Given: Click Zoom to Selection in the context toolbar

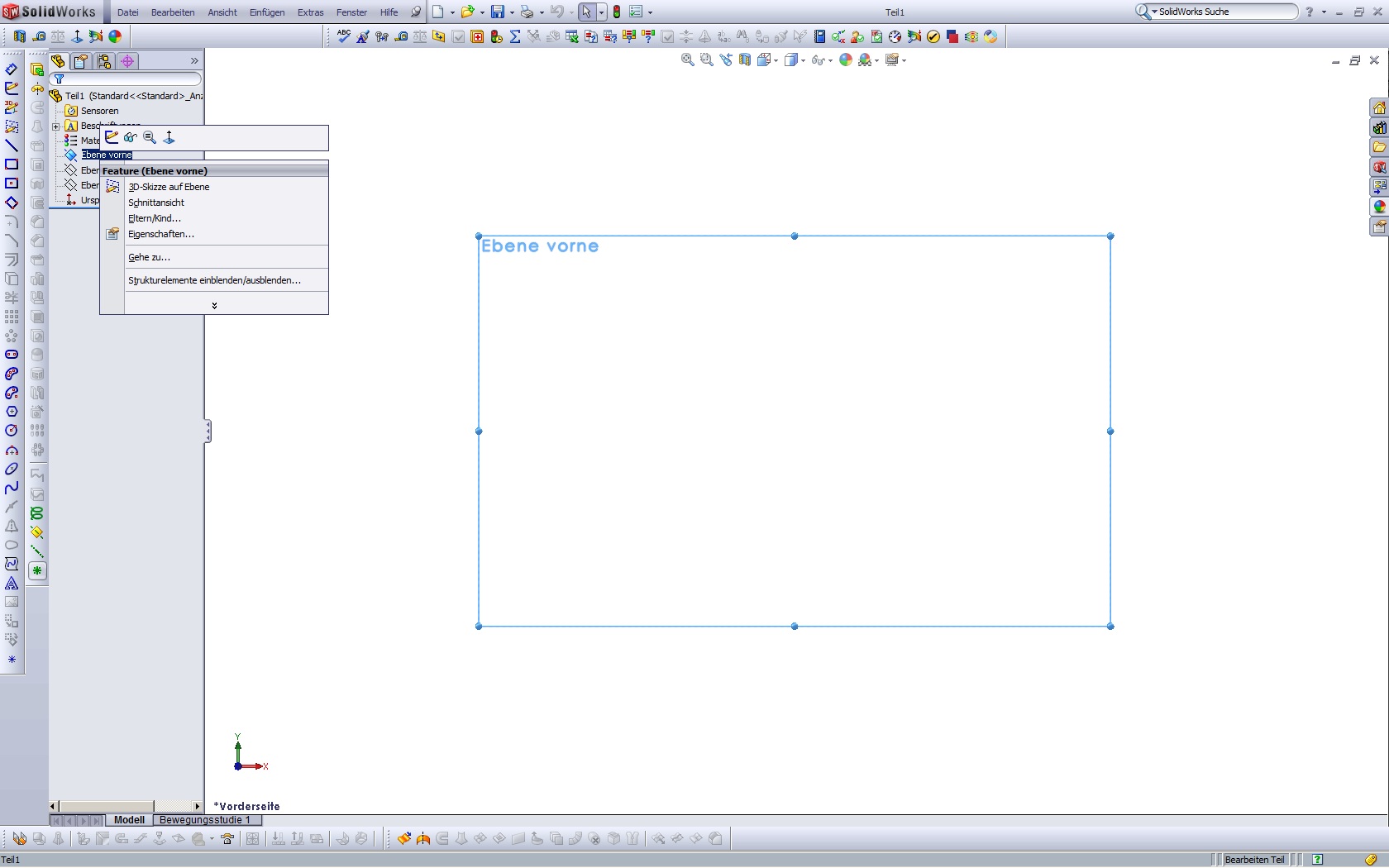Looking at the screenshot, I should pyautogui.click(x=150, y=137).
